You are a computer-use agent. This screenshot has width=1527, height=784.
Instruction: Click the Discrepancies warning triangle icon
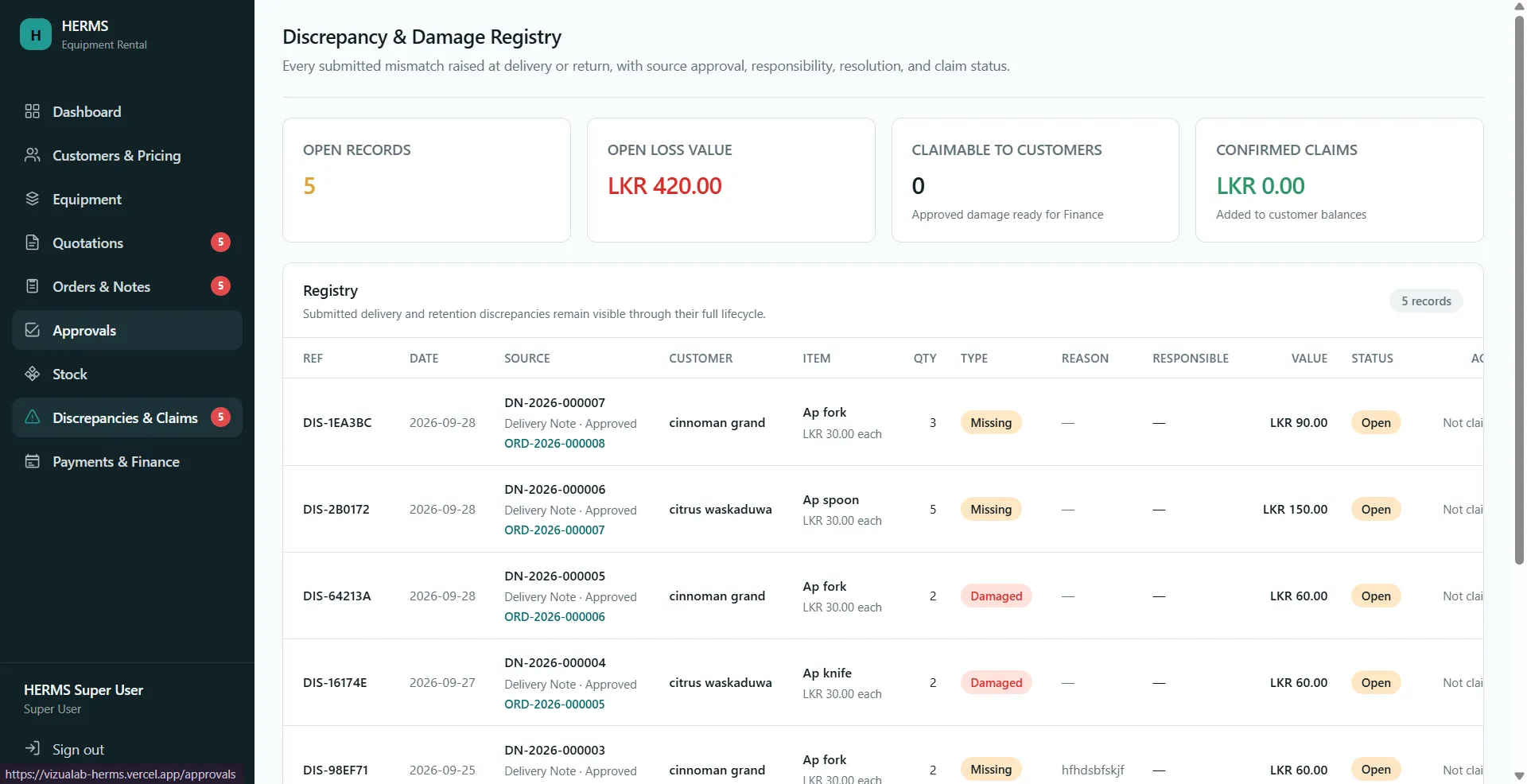[33, 417]
